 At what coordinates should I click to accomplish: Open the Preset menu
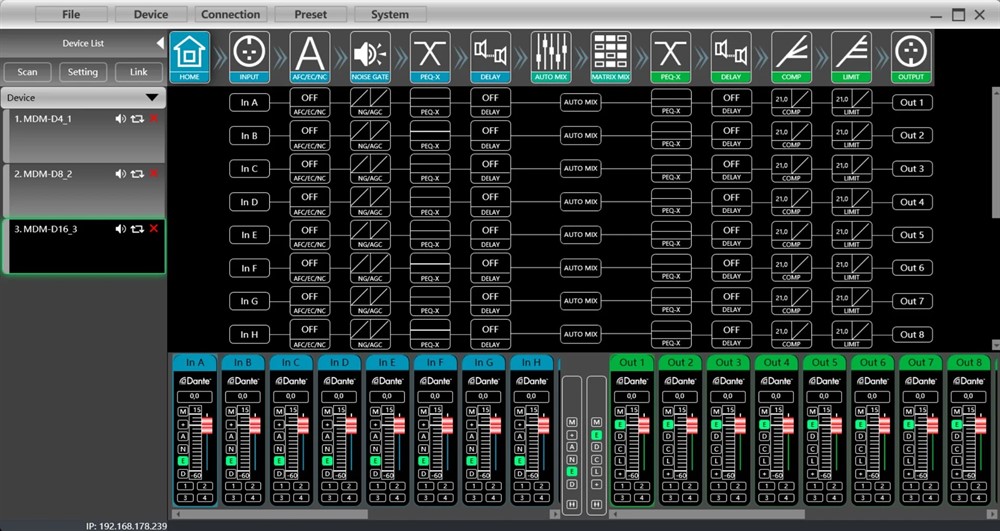(x=309, y=15)
